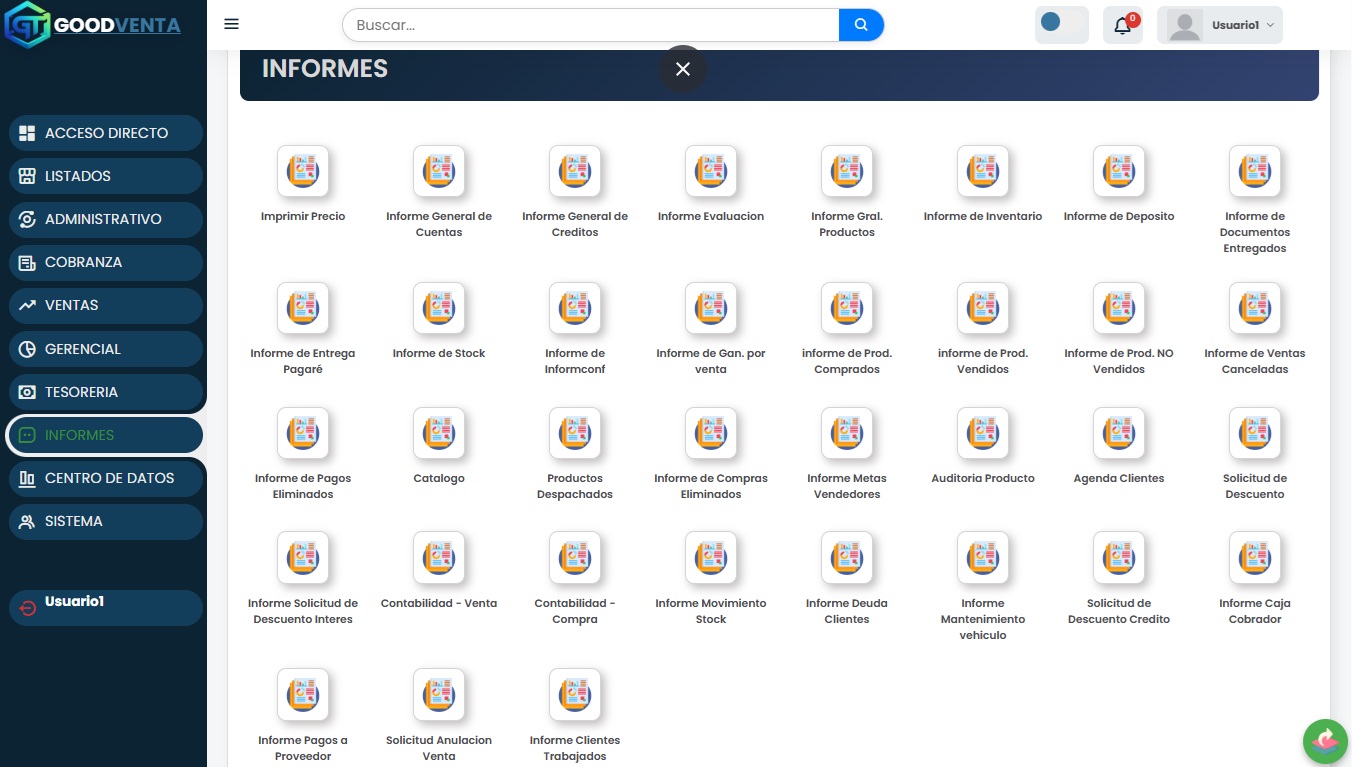Open Informe Deuda Clientes icon
This screenshot has width=1352, height=767.
[x=847, y=558]
